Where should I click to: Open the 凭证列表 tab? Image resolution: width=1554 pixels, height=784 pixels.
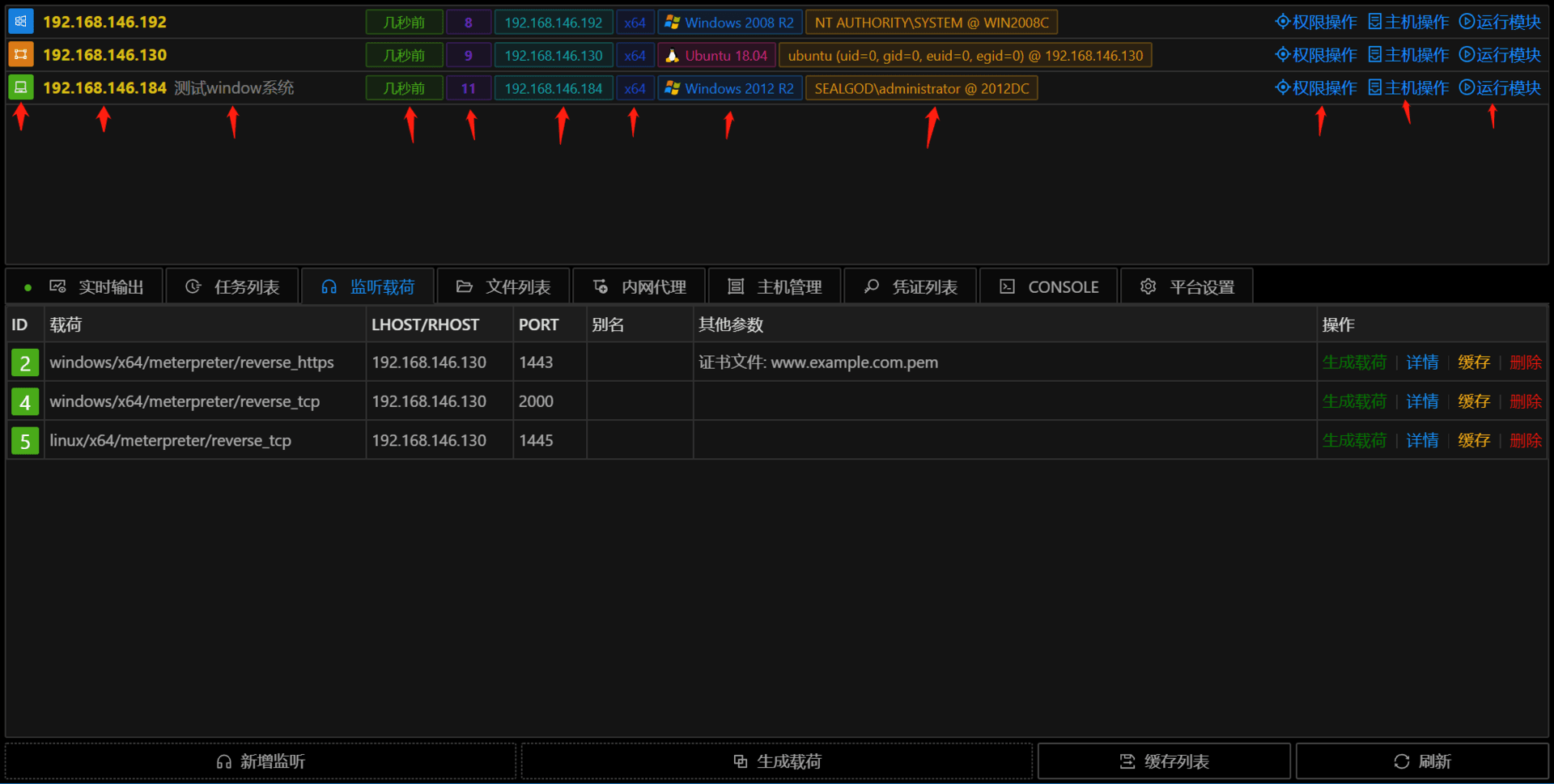tap(911, 286)
